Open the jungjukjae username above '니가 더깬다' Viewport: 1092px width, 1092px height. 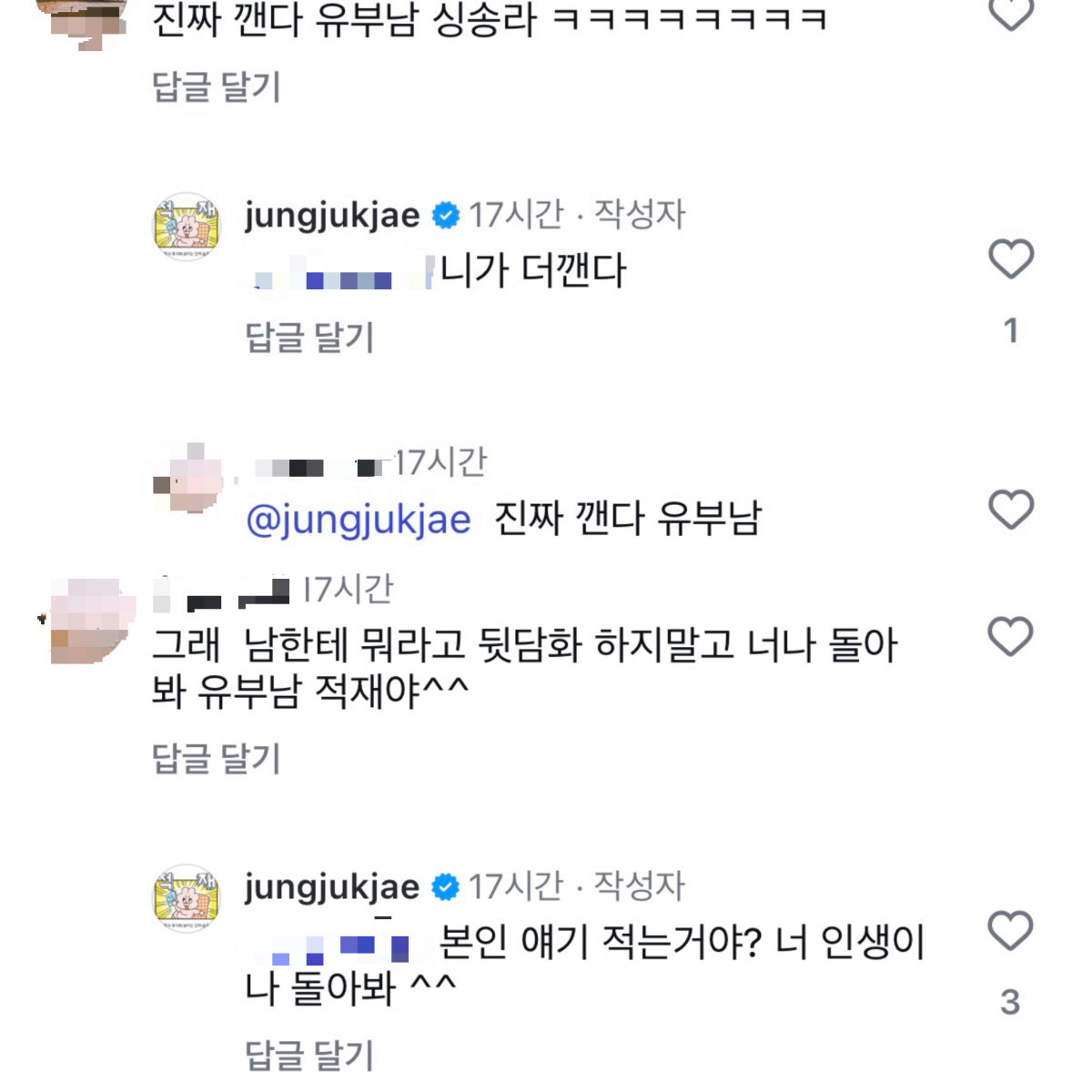click(332, 216)
